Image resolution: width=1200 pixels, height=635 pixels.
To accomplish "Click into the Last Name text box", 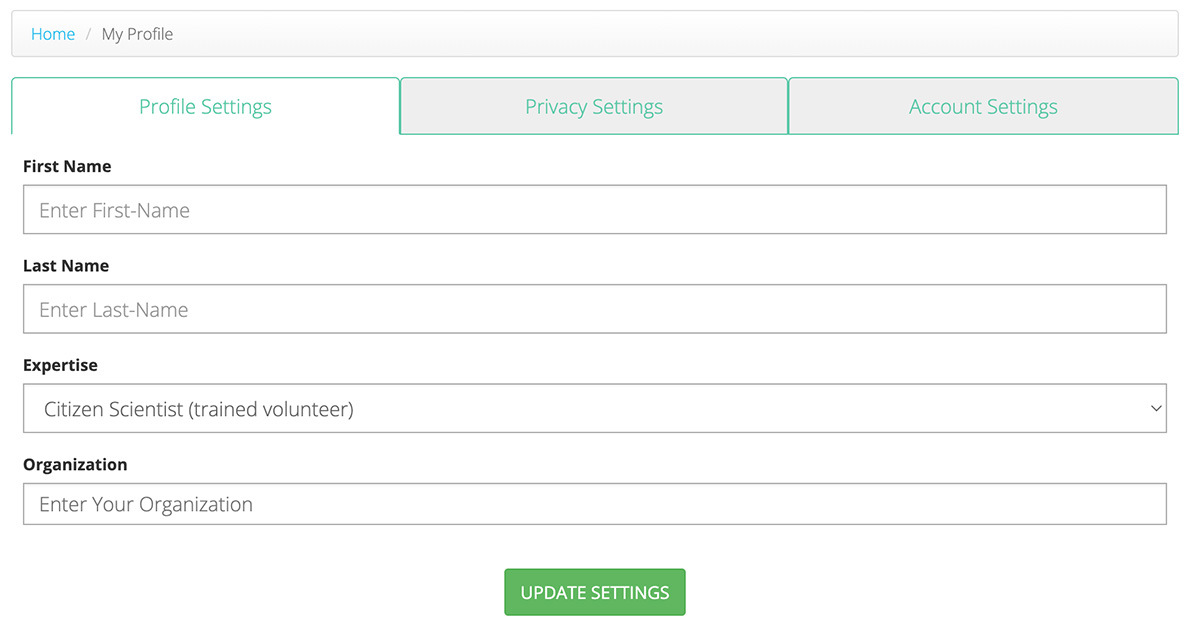I will (x=594, y=310).
